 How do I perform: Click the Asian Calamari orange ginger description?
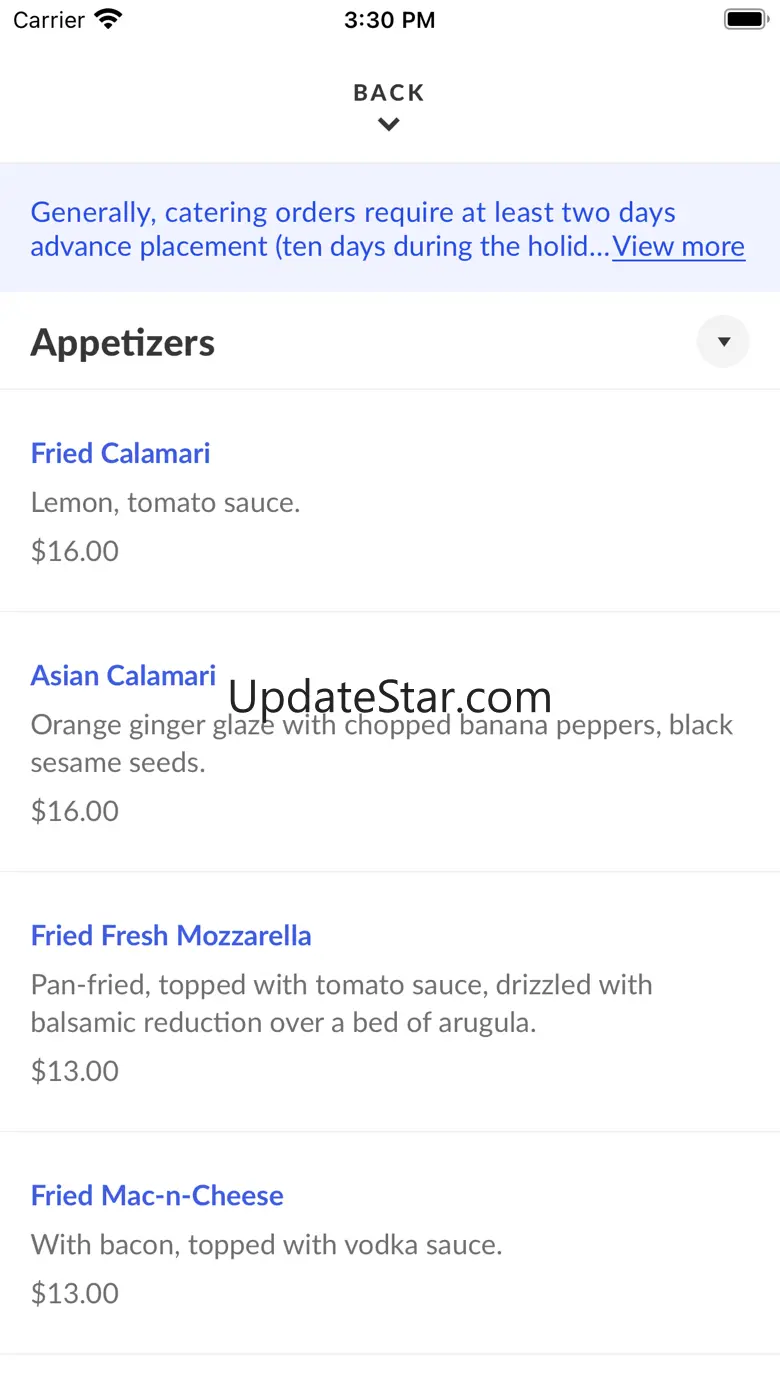click(x=382, y=743)
